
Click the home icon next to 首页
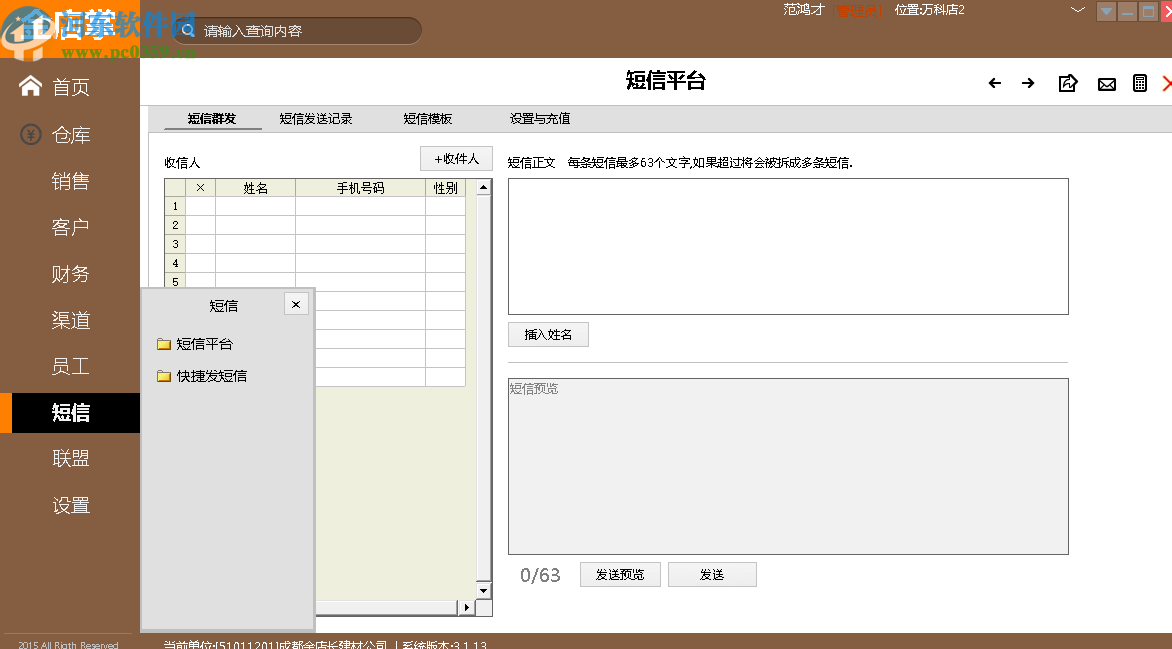click(28, 87)
